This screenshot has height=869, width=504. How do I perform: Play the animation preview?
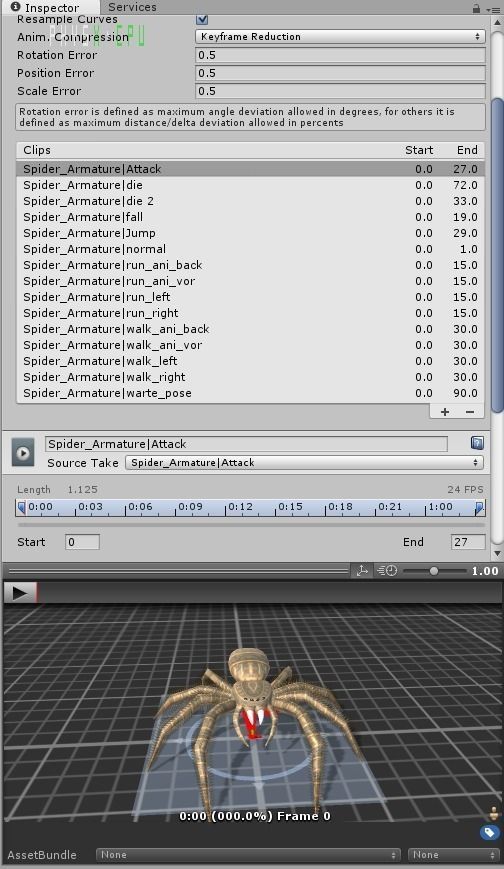(19, 593)
